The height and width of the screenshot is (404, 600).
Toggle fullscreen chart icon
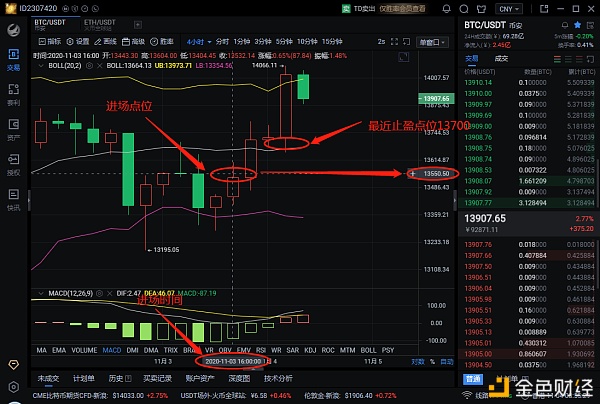click(395, 42)
